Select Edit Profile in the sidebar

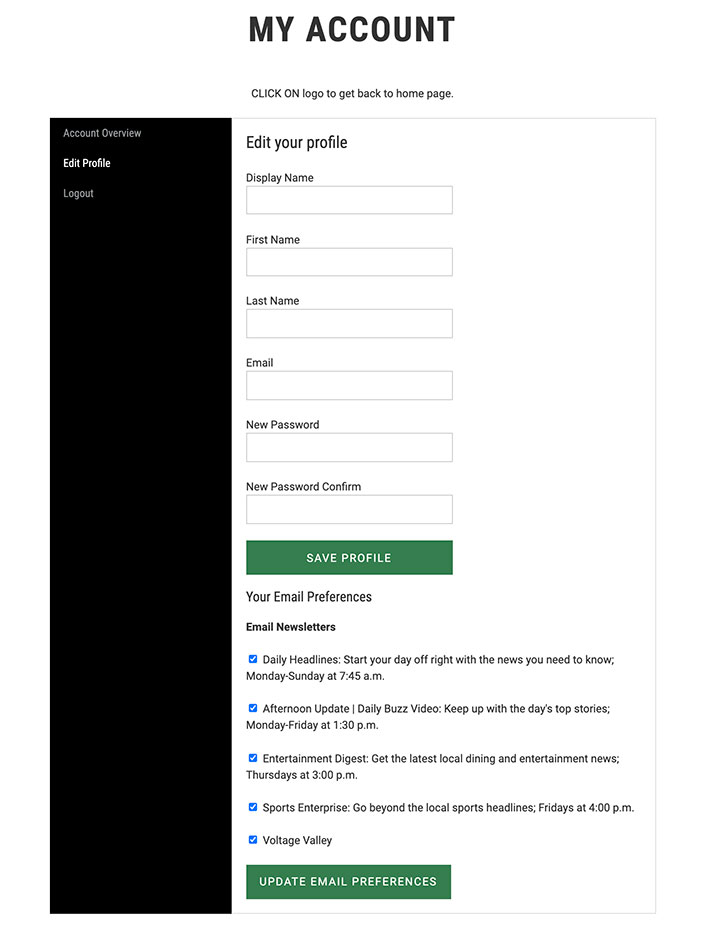[x=87, y=163]
